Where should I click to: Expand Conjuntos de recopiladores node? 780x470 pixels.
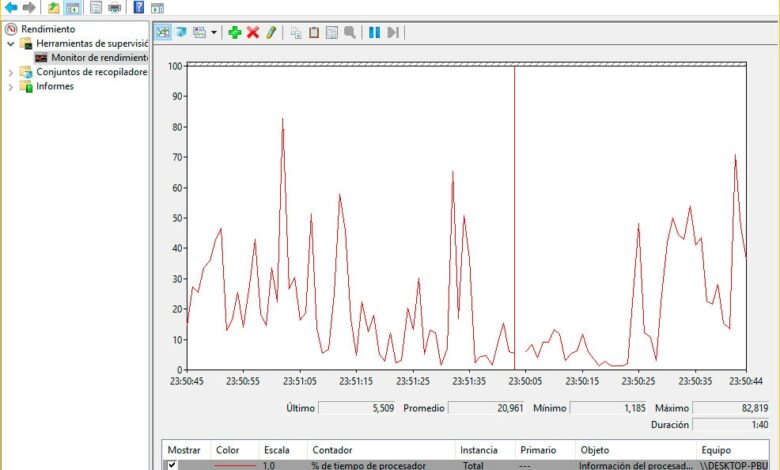click(x=10, y=73)
